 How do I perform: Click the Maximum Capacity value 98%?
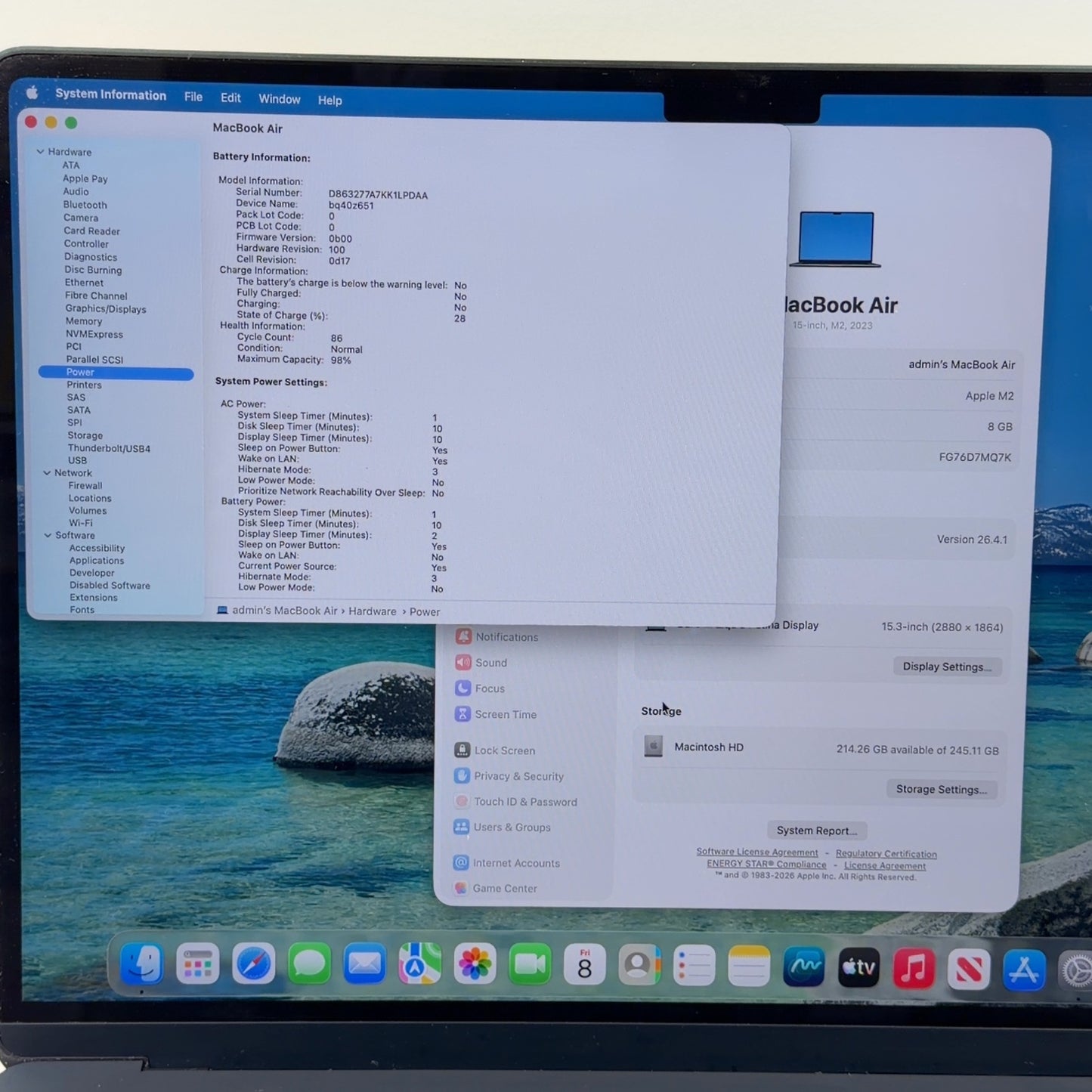coord(341,360)
